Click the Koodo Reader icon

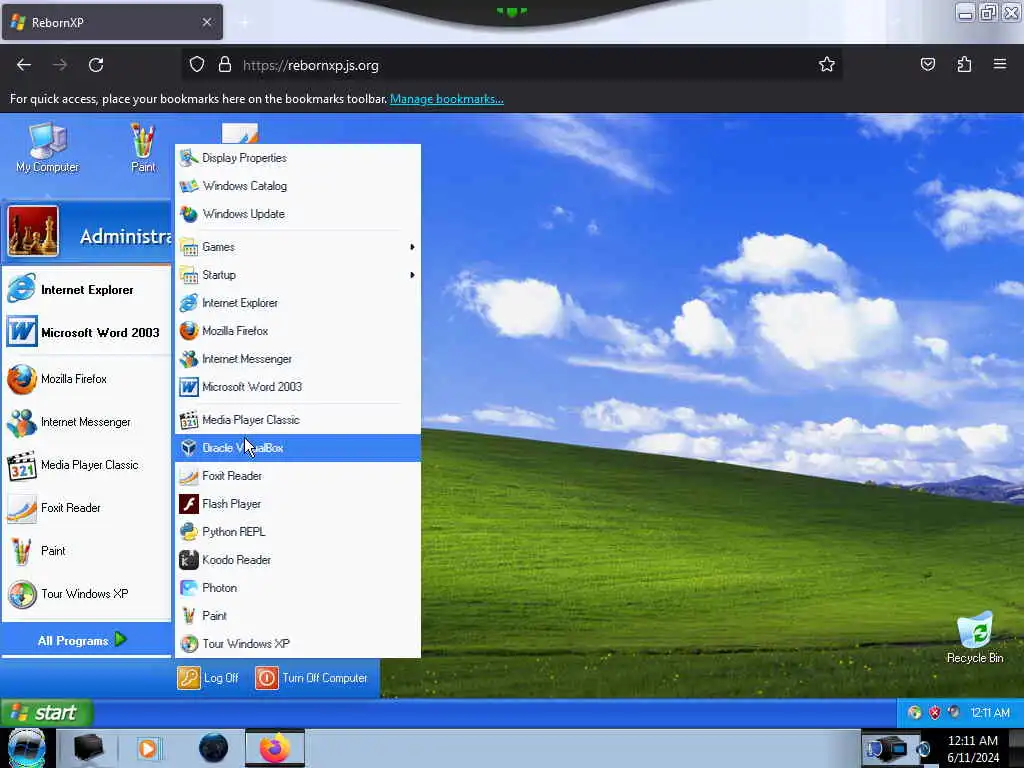pyautogui.click(x=189, y=560)
